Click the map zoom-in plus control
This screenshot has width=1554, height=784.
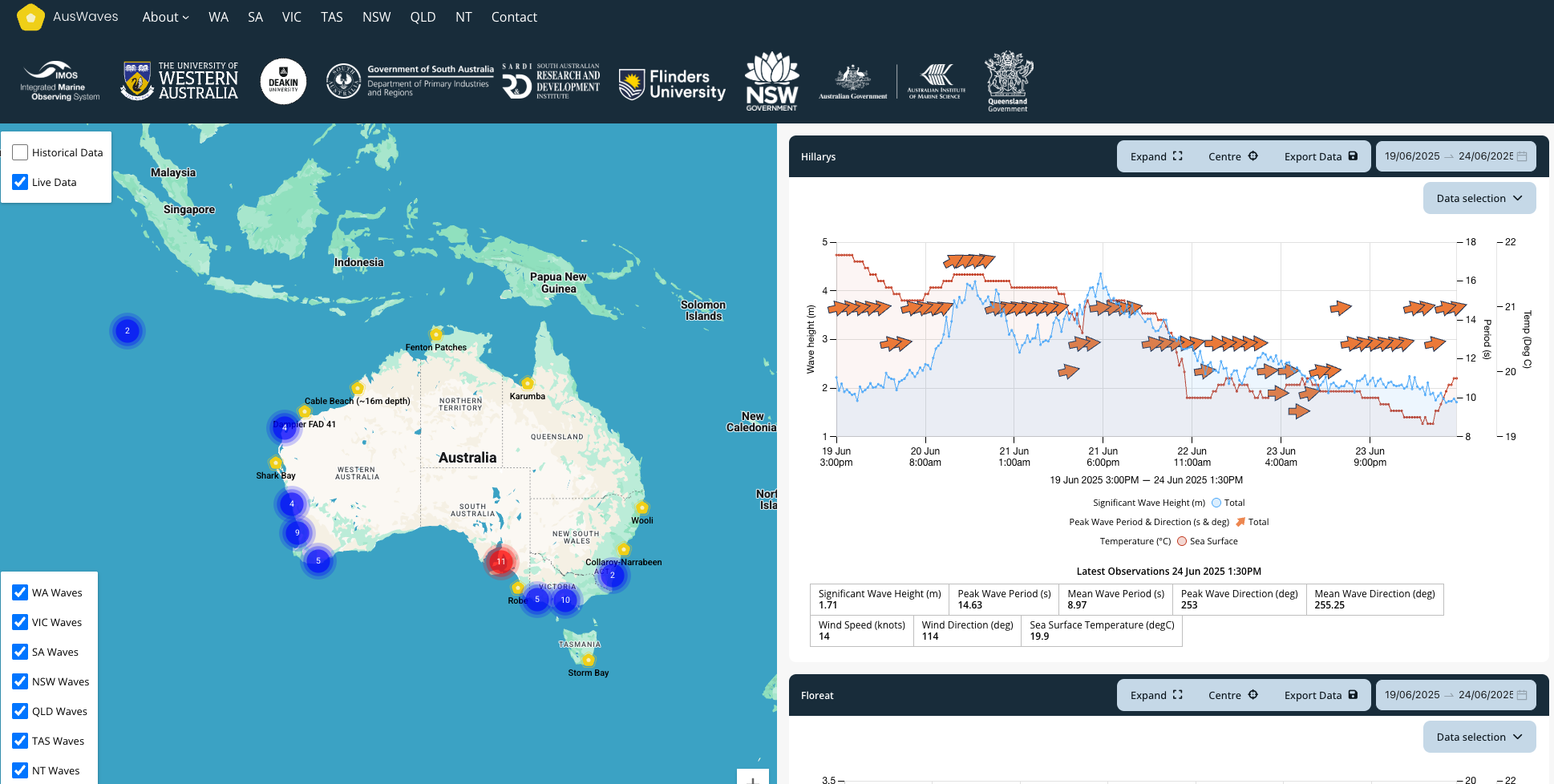[751, 778]
